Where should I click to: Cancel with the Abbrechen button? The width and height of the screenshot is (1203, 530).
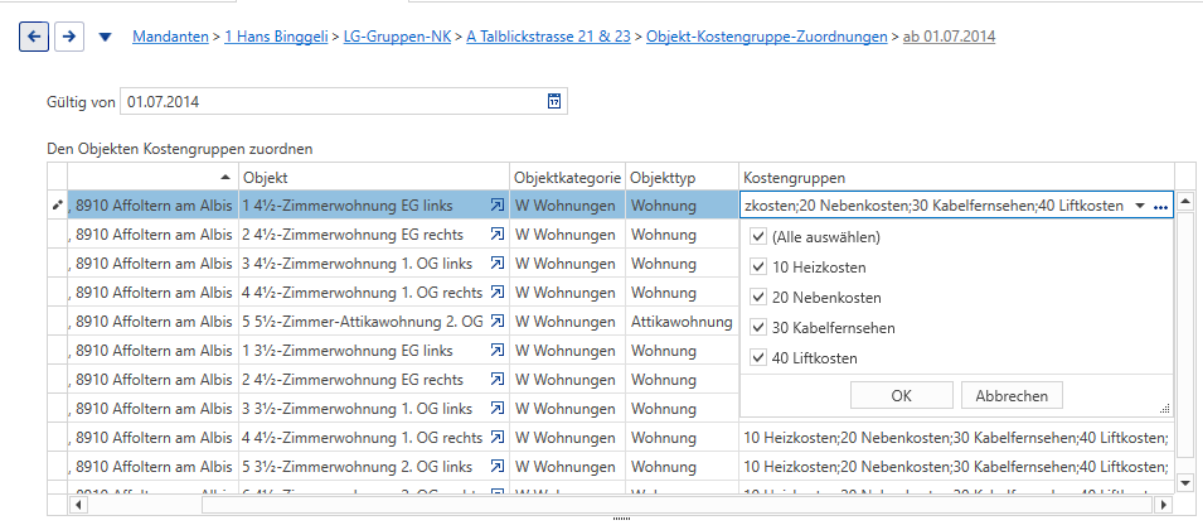(x=1012, y=396)
